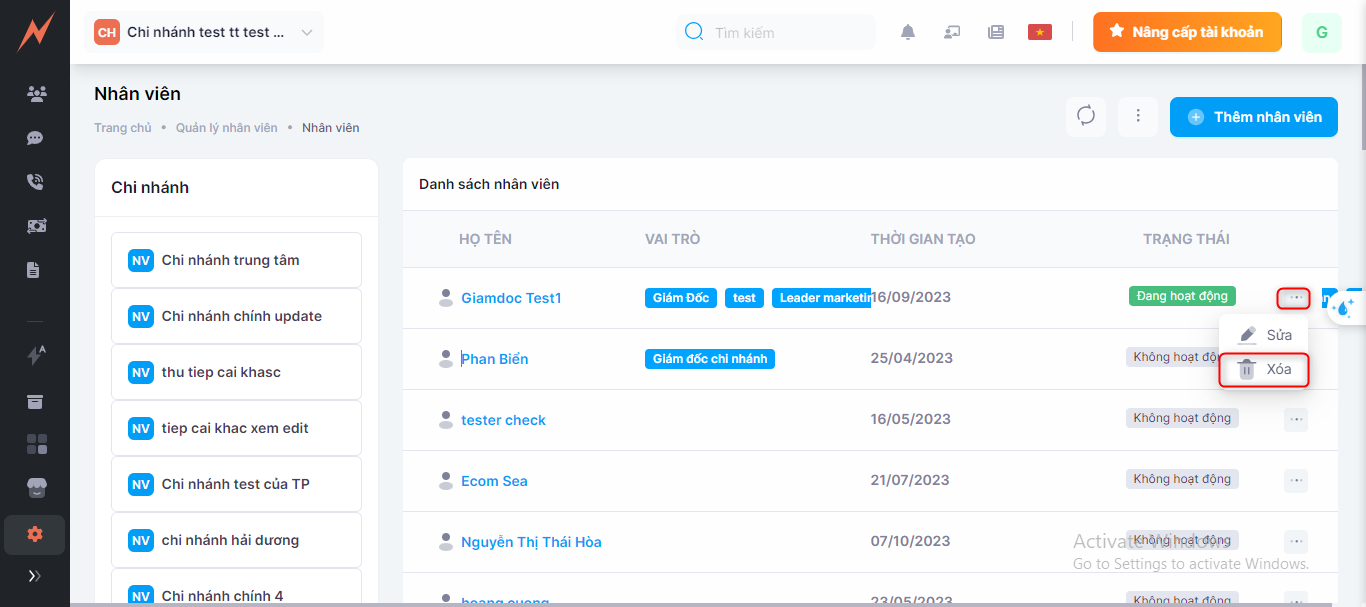Open the document icon in sidebar

pyautogui.click(x=34, y=270)
